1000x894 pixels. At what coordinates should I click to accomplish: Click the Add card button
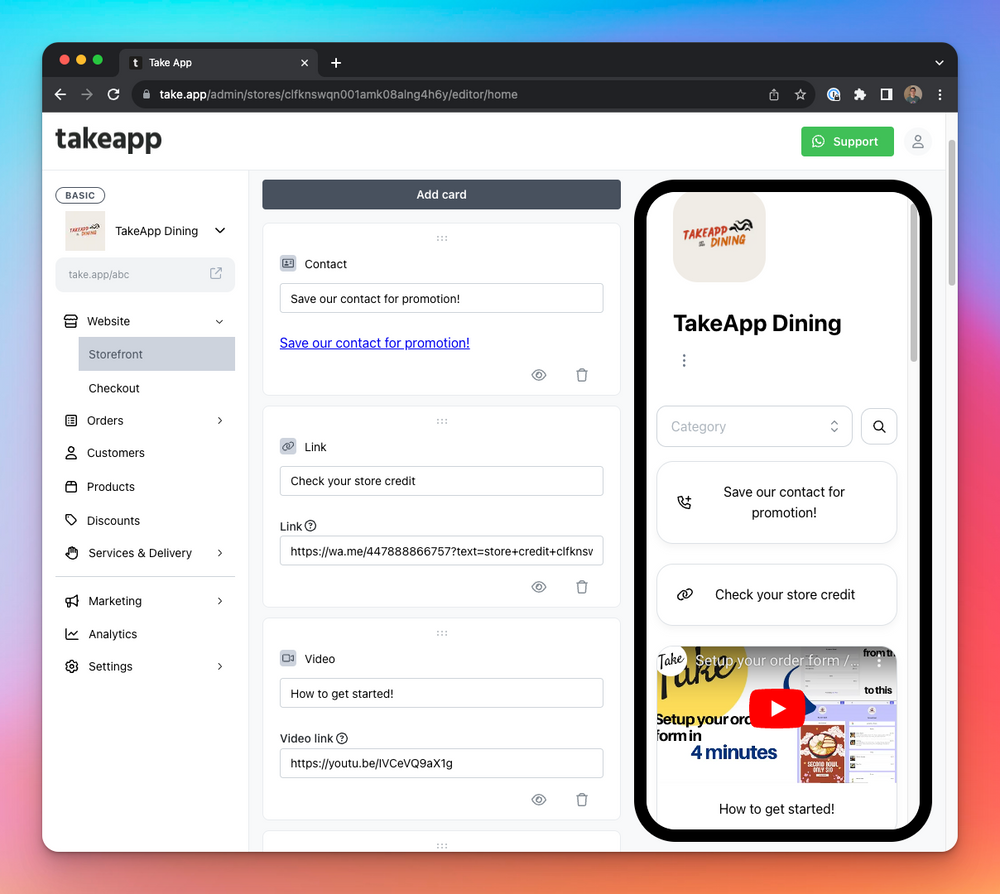pos(441,194)
